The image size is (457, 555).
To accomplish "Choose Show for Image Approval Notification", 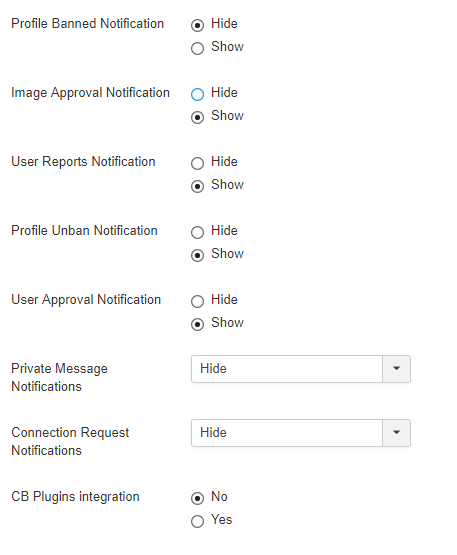I will [x=198, y=118].
